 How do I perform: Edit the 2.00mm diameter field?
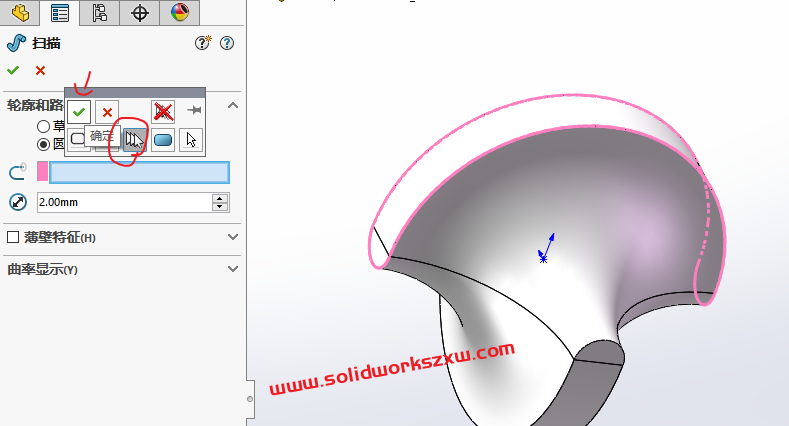coord(125,202)
